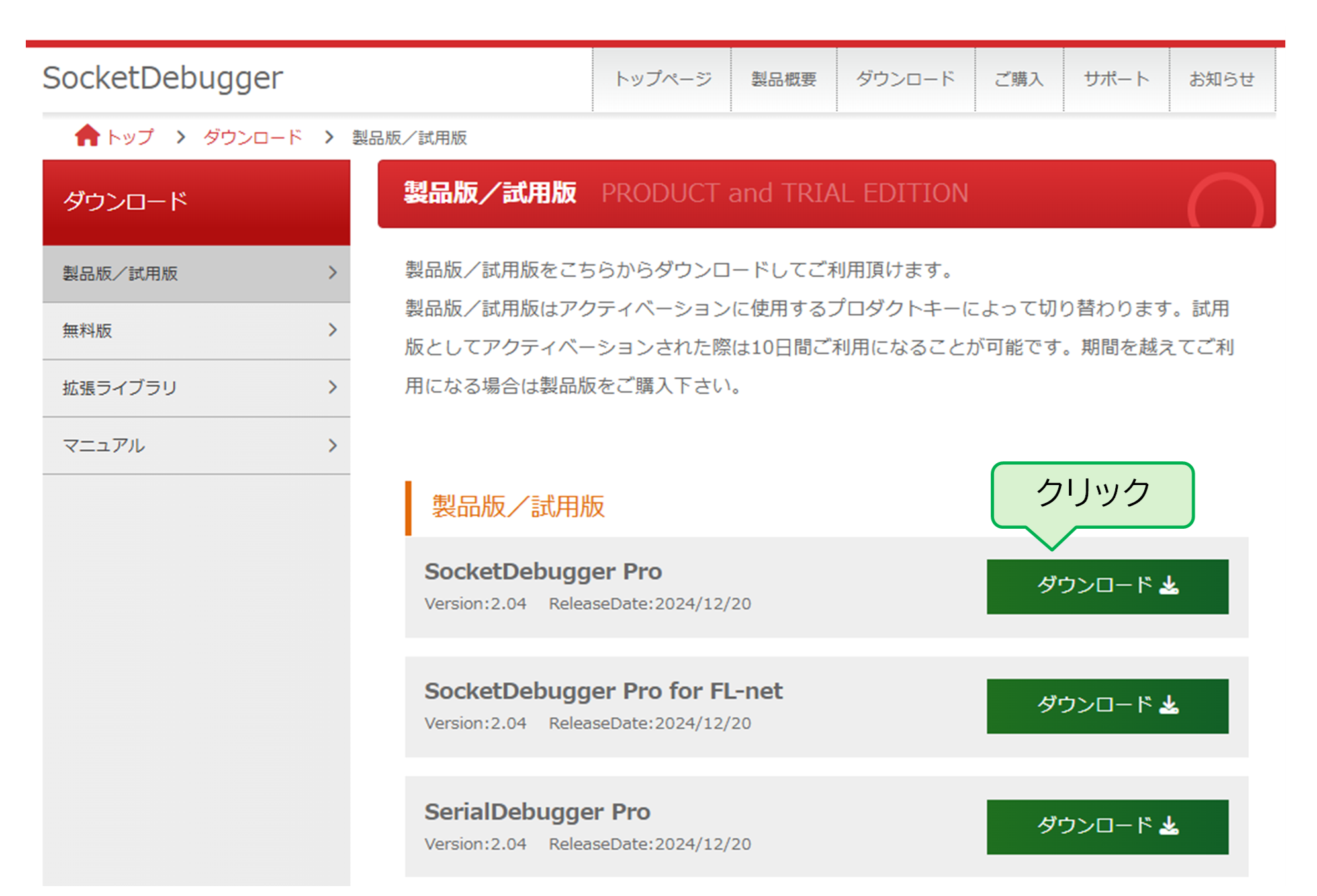
Task: Click ダウンロード for SerialDebugger Pro
Action: pos(1107,826)
